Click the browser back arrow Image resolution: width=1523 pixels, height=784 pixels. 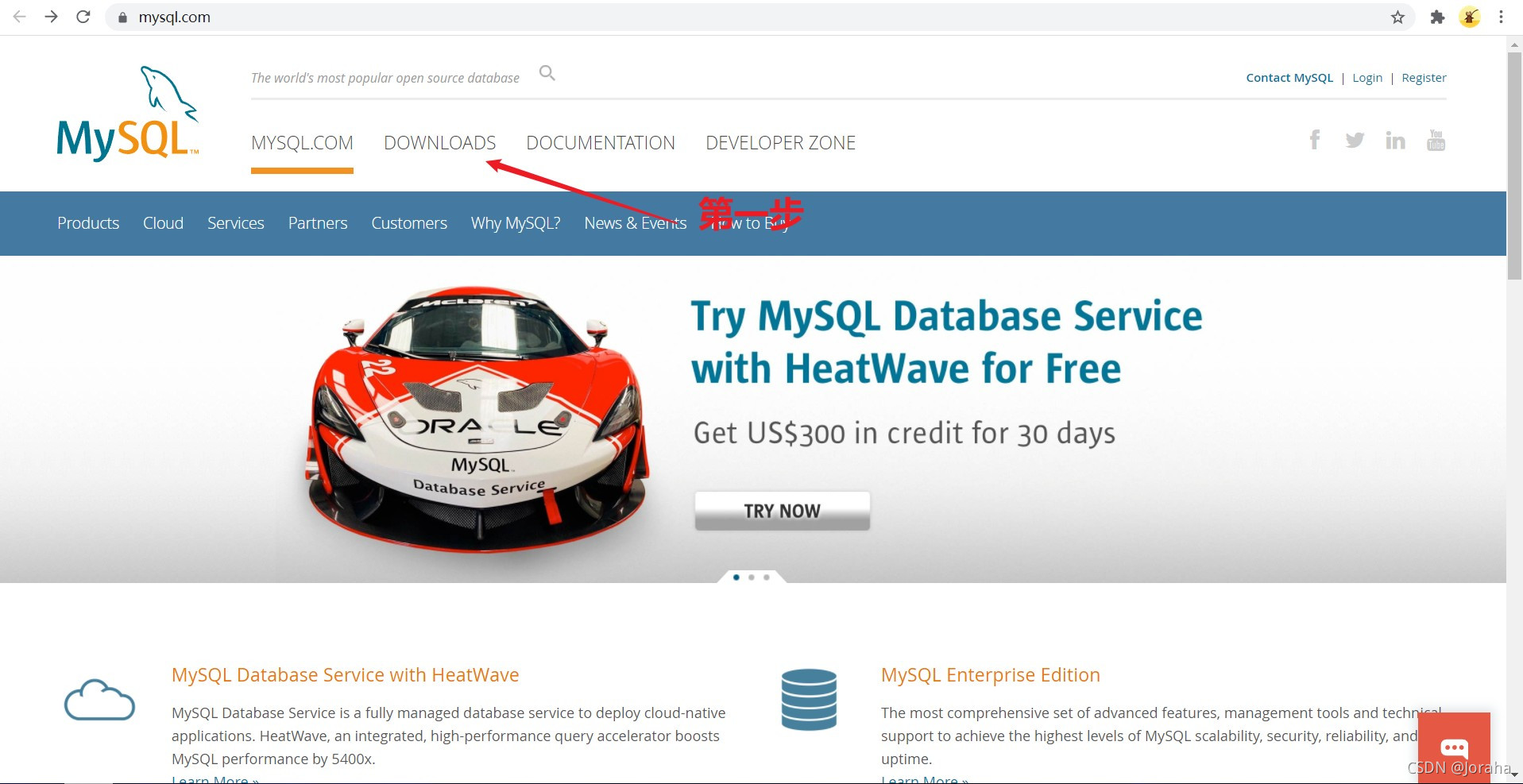click(20, 17)
